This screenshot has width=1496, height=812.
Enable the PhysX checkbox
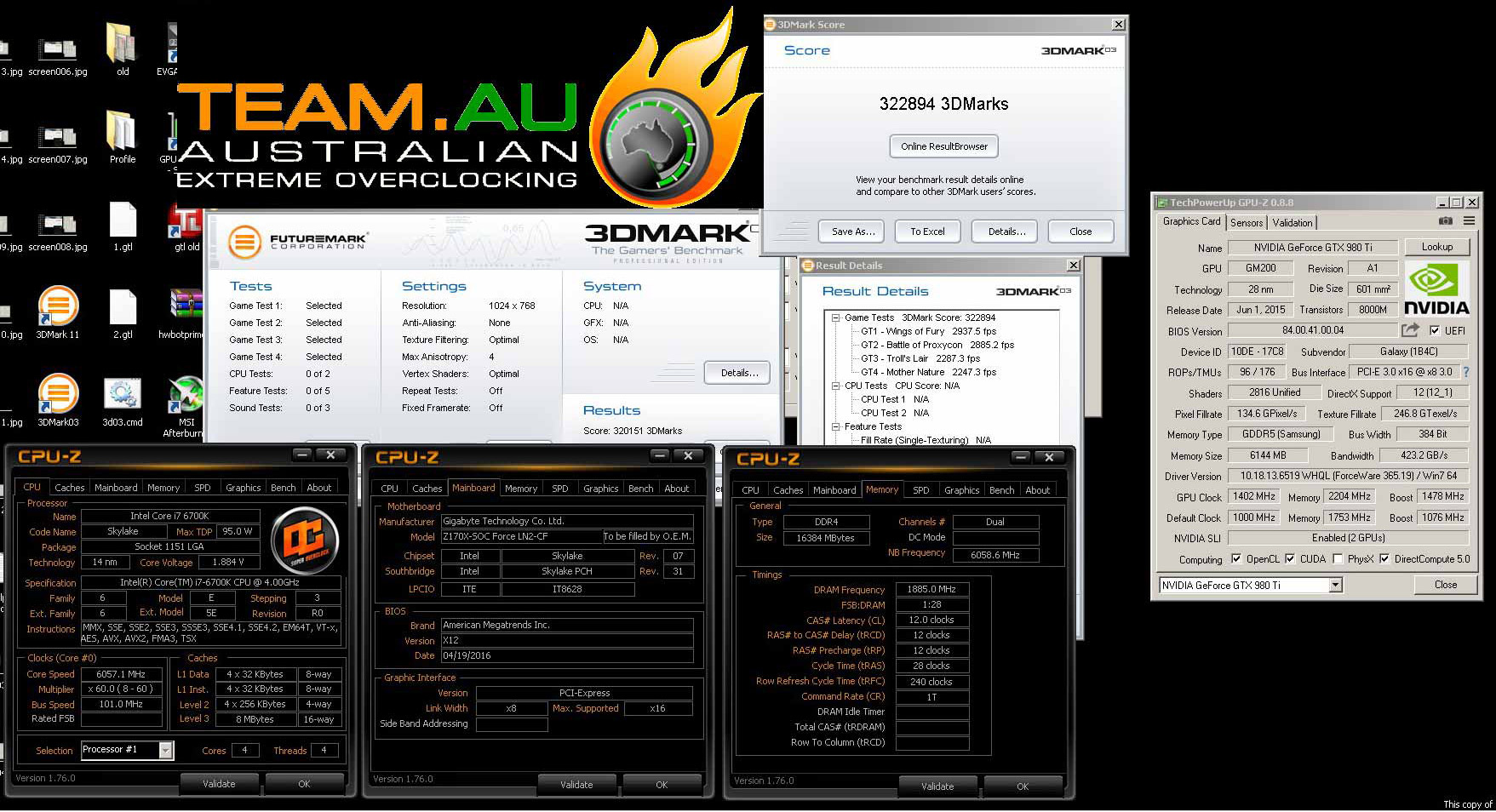tap(1338, 559)
